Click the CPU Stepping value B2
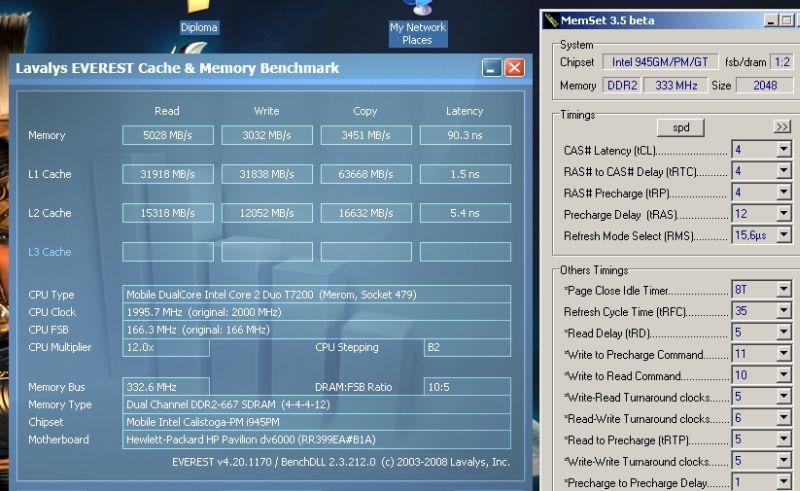The height and width of the screenshot is (491, 800). pyautogui.click(x=467, y=347)
